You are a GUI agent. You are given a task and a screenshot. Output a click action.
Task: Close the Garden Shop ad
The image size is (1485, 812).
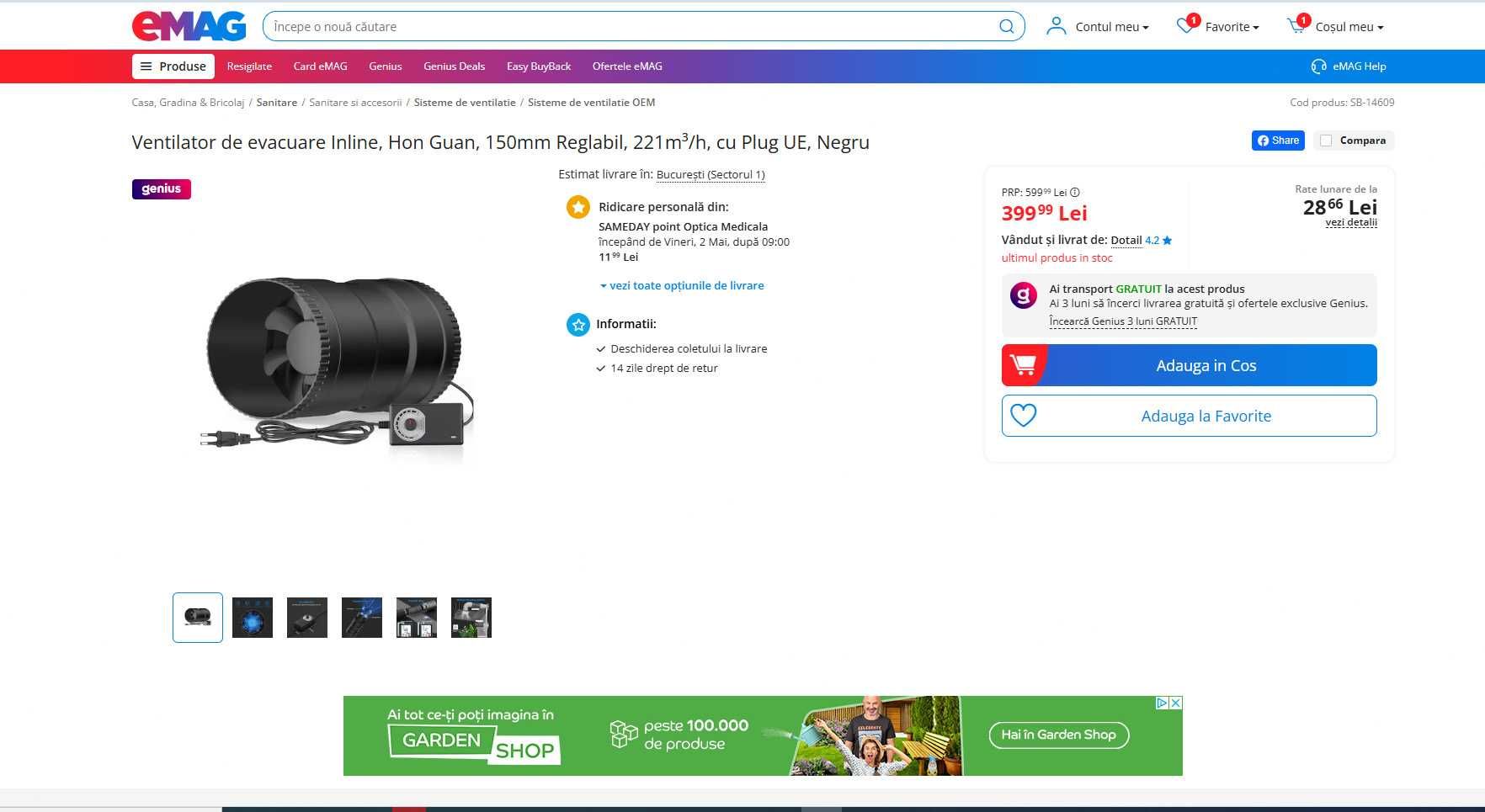(x=1176, y=703)
